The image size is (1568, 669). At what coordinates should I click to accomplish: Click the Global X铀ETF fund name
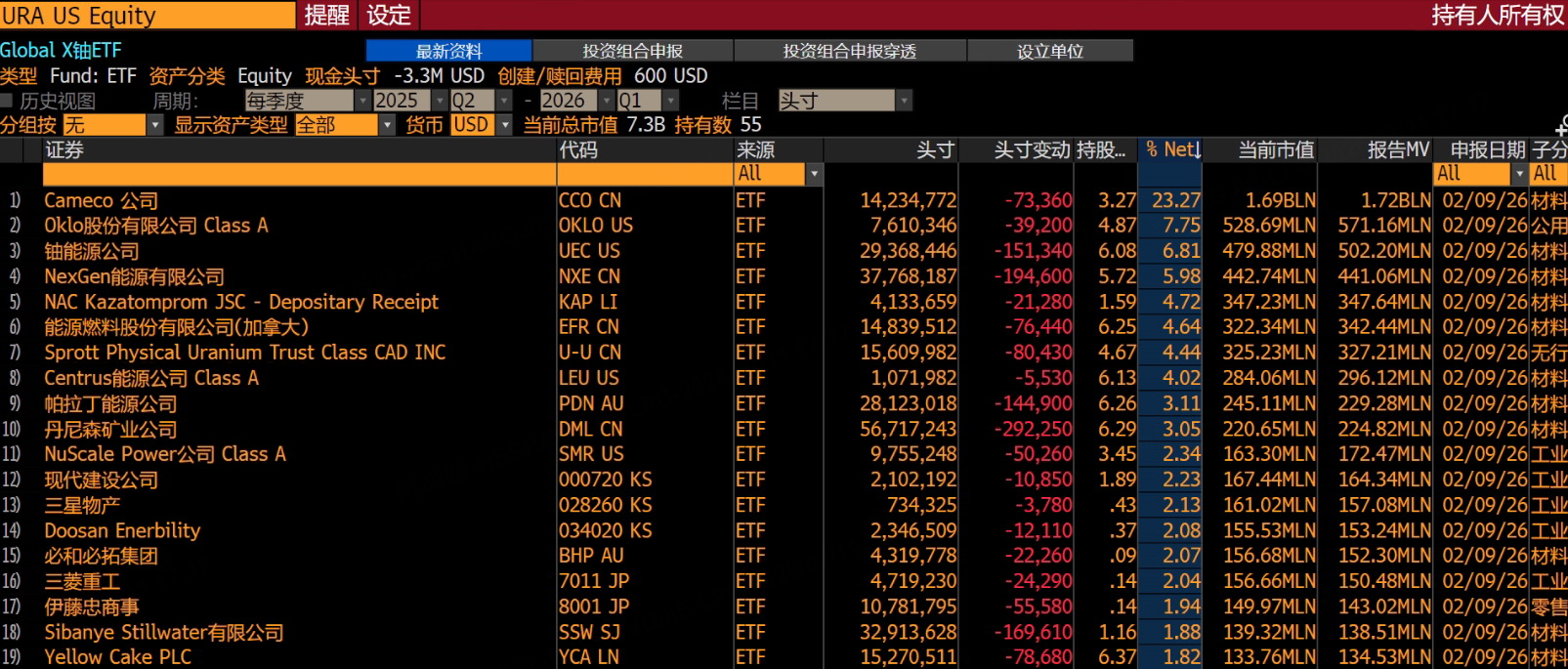pyautogui.click(x=61, y=51)
